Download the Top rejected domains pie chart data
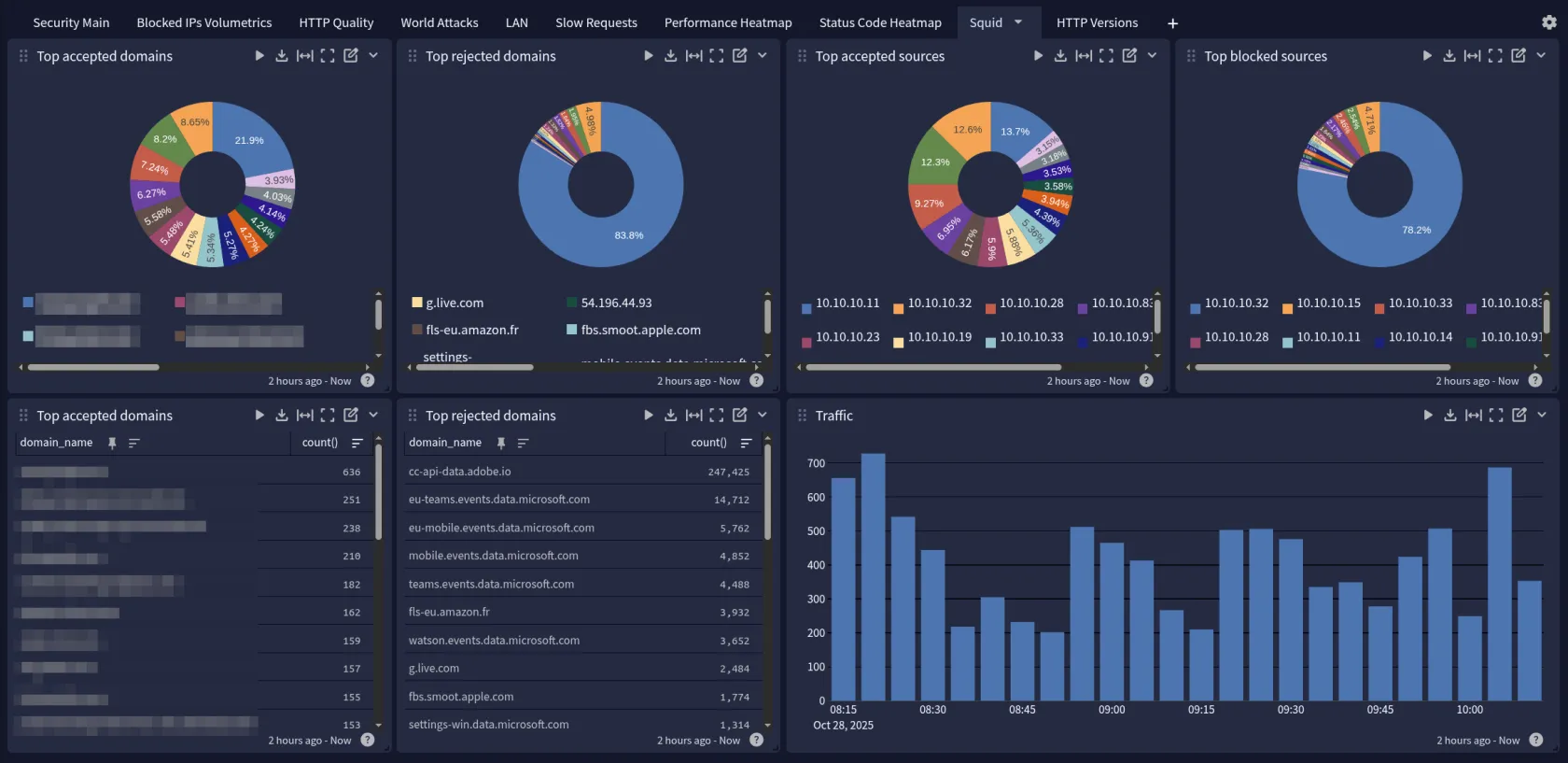1568x763 pixels. pos(670,56)
